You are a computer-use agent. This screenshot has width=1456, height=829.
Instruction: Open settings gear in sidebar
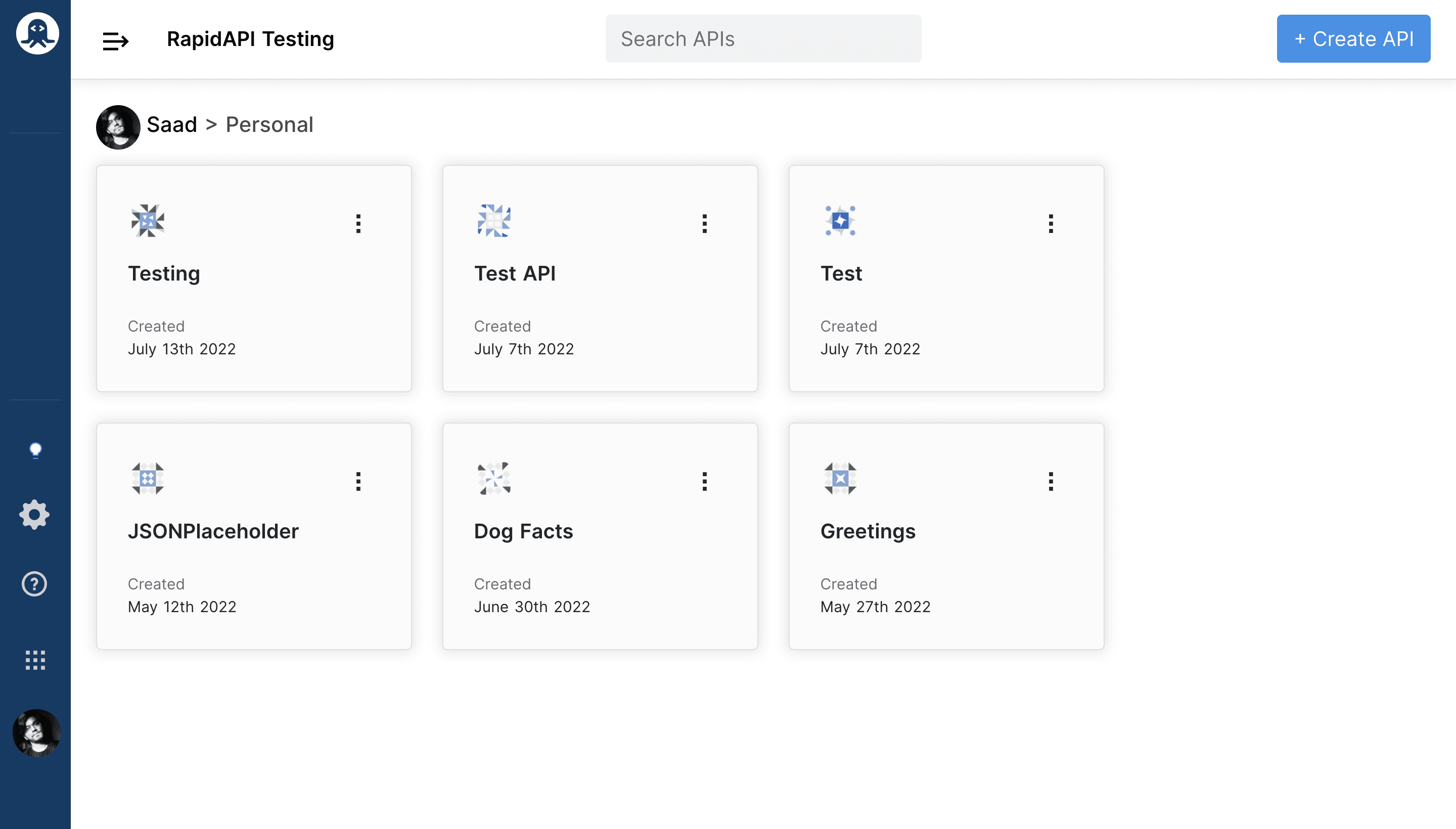[x=35, y=515]
